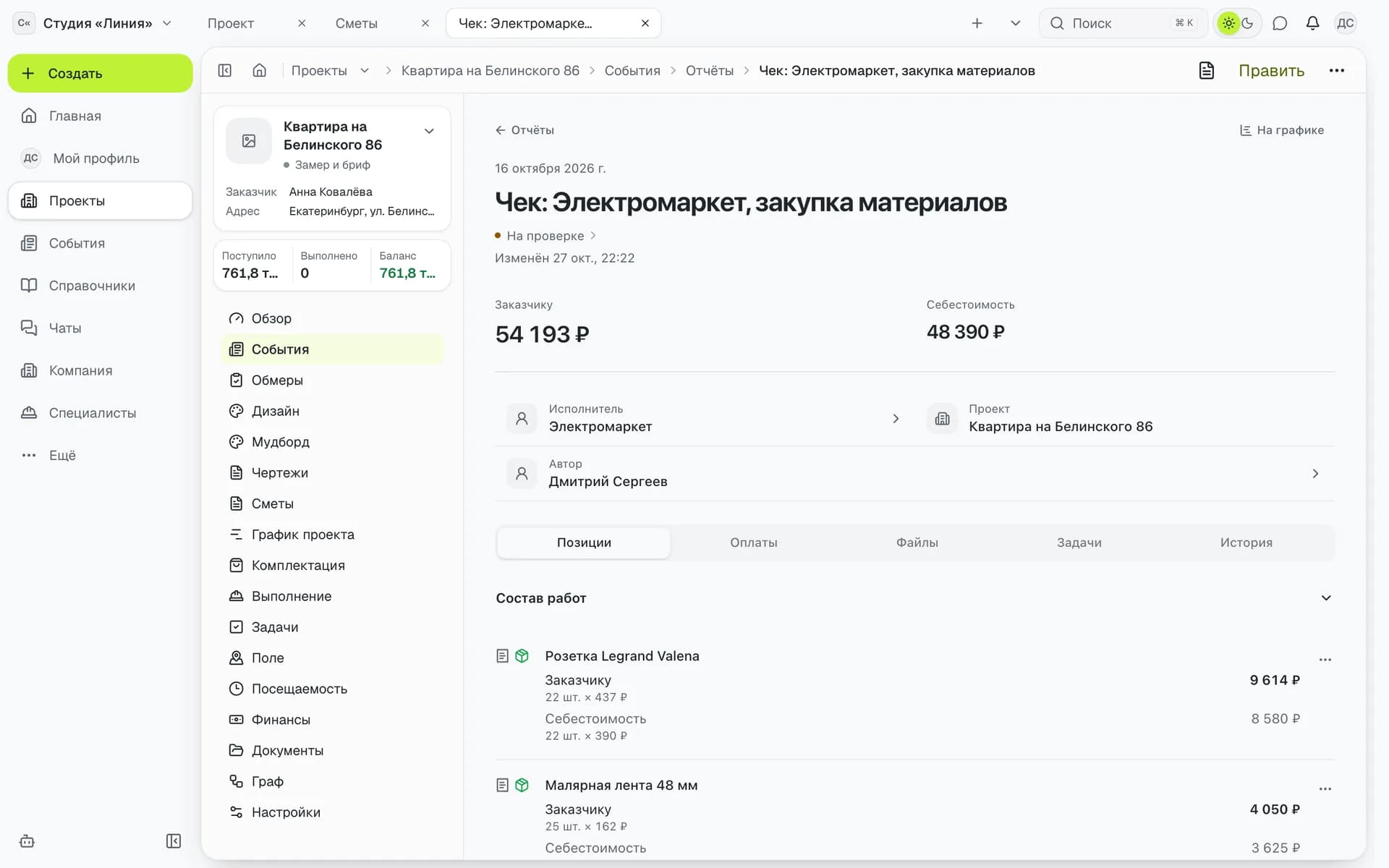The height and width of the screenshot is (868, 1389).
Task: Open notifications bell
Action: 1312,23
